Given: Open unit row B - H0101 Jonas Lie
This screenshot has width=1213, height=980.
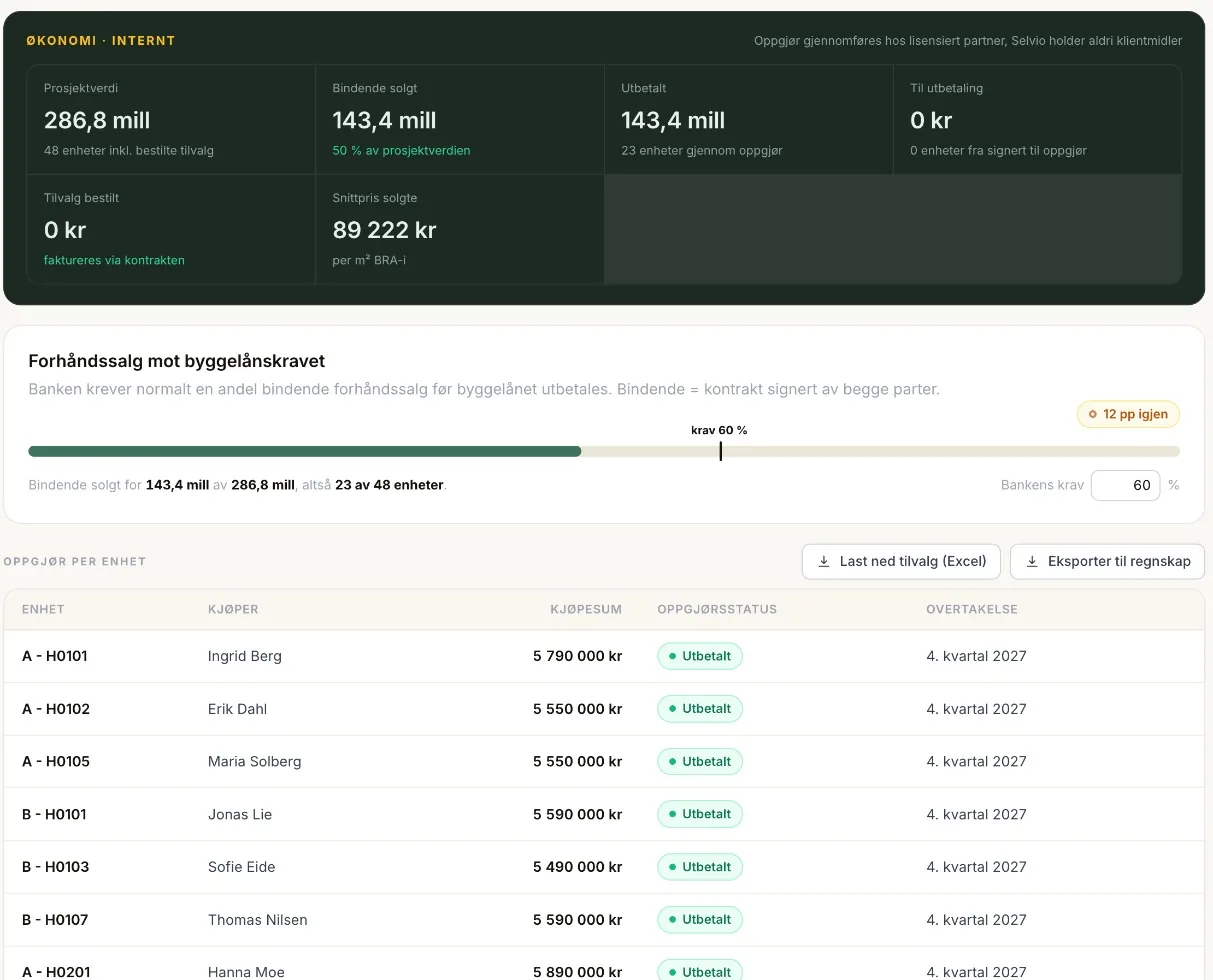Looking at the screenshot, I should coord(604,814).
